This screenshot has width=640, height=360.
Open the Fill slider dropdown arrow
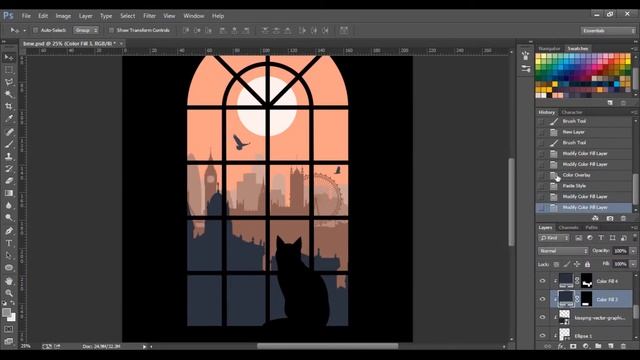[x=633, y=264]
